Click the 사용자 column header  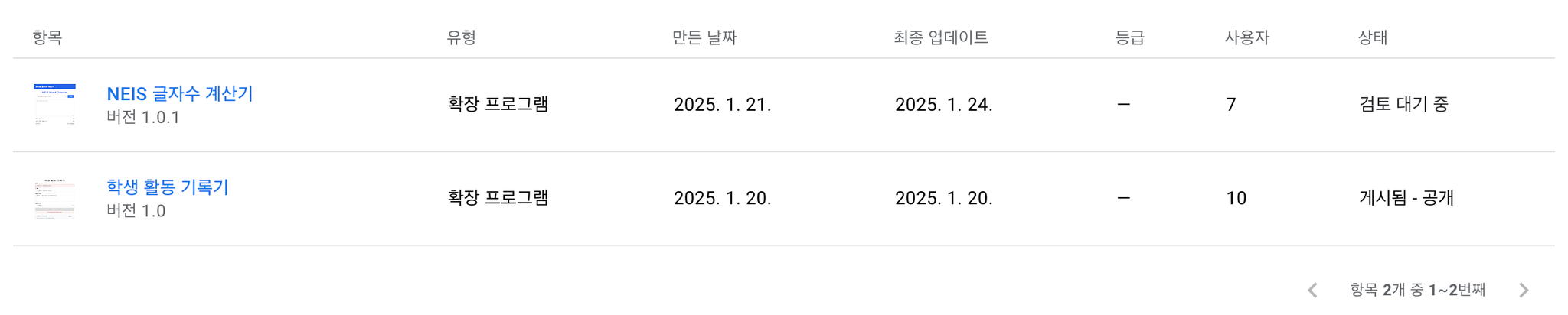click(1247, 37)
